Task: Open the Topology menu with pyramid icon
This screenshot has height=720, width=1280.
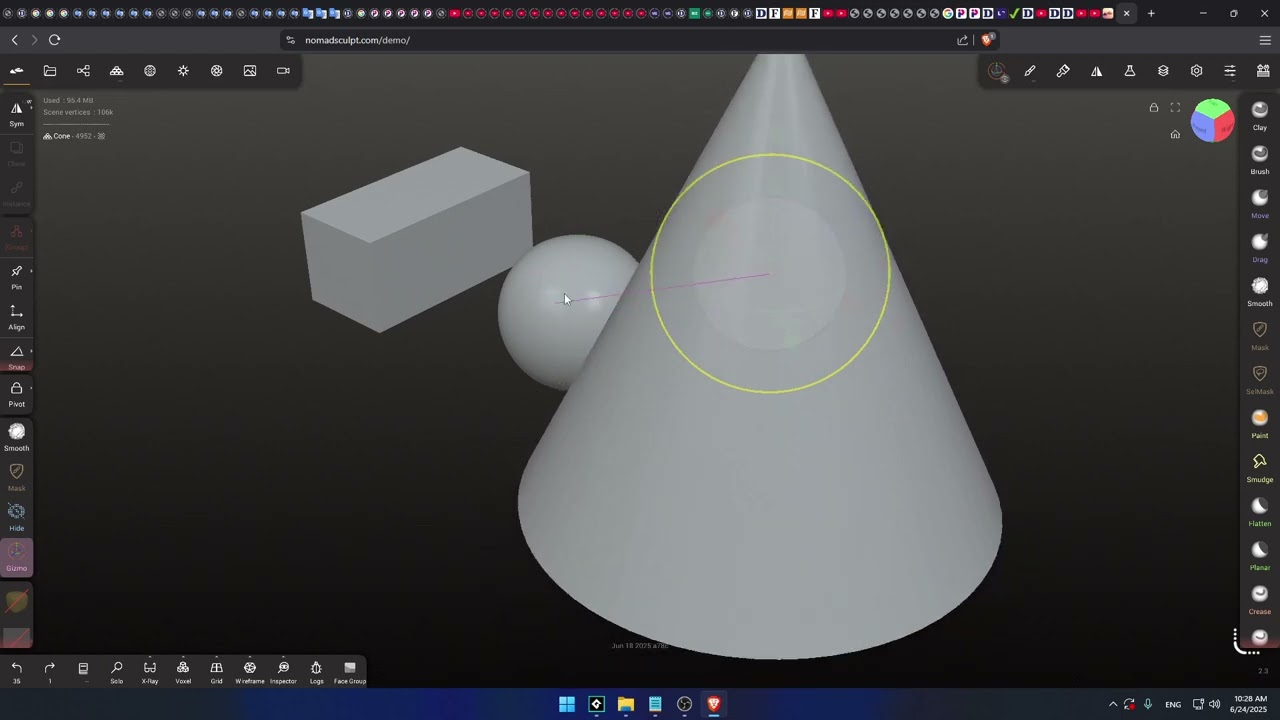Action: point(116,71)
